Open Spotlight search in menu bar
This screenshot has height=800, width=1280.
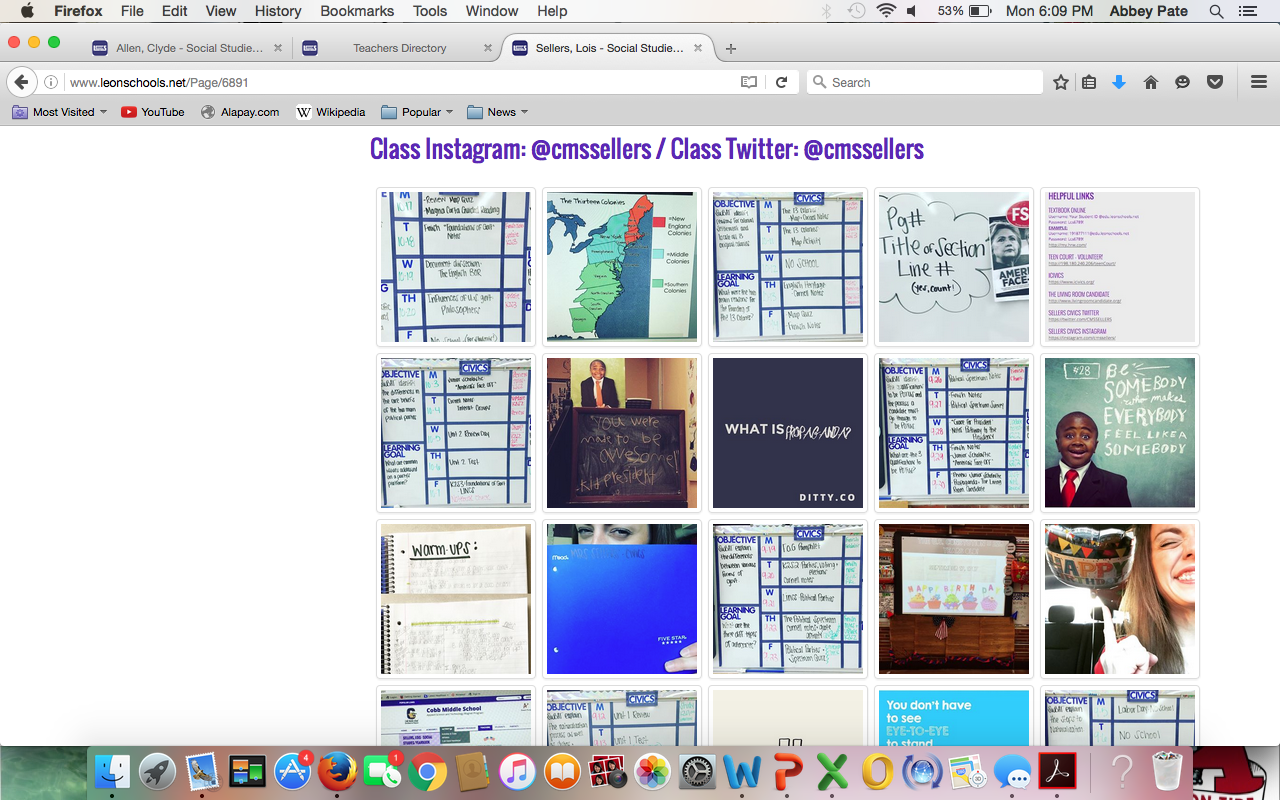tap(1216, 11)
